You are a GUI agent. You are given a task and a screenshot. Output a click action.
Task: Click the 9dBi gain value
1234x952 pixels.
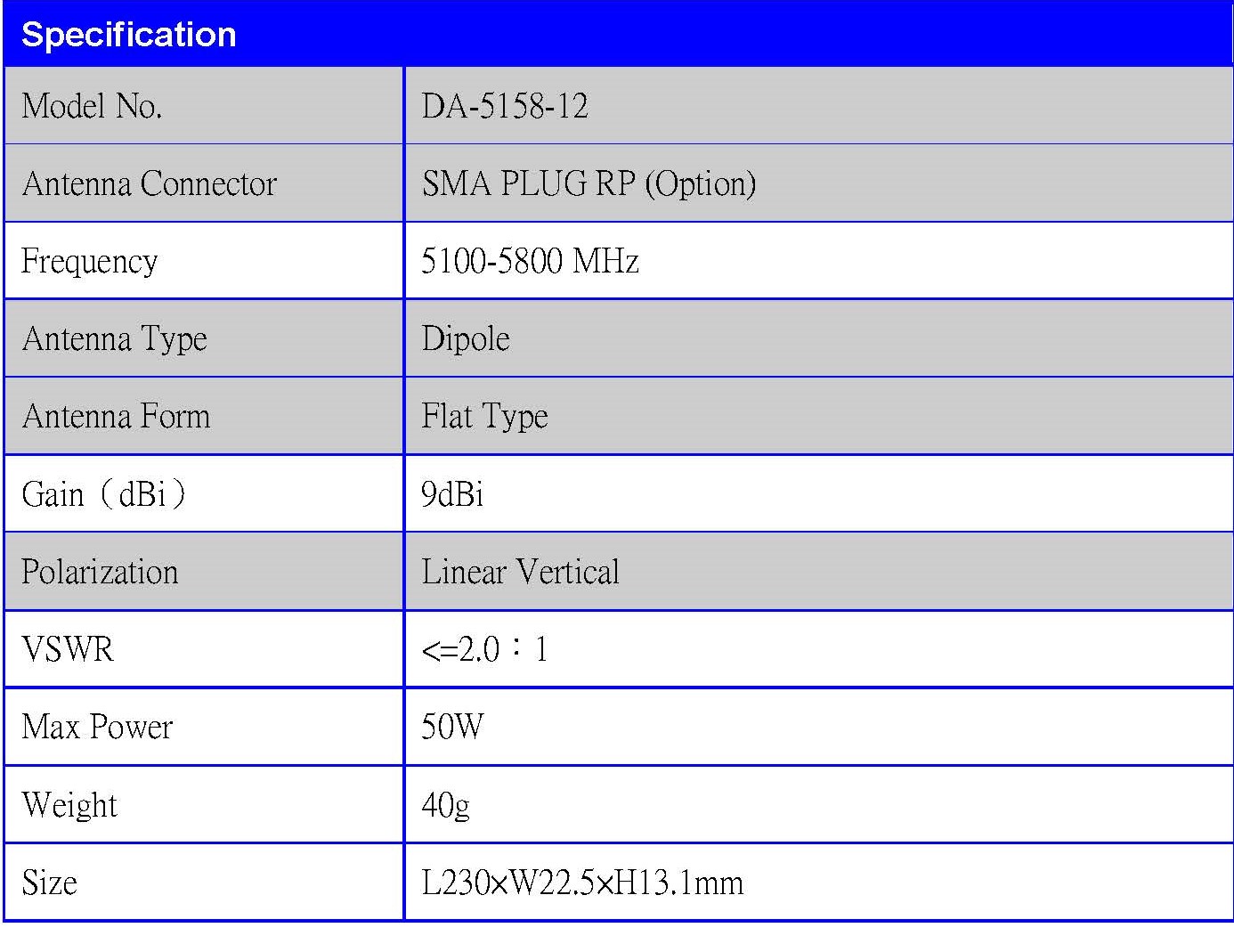point(452,493)
